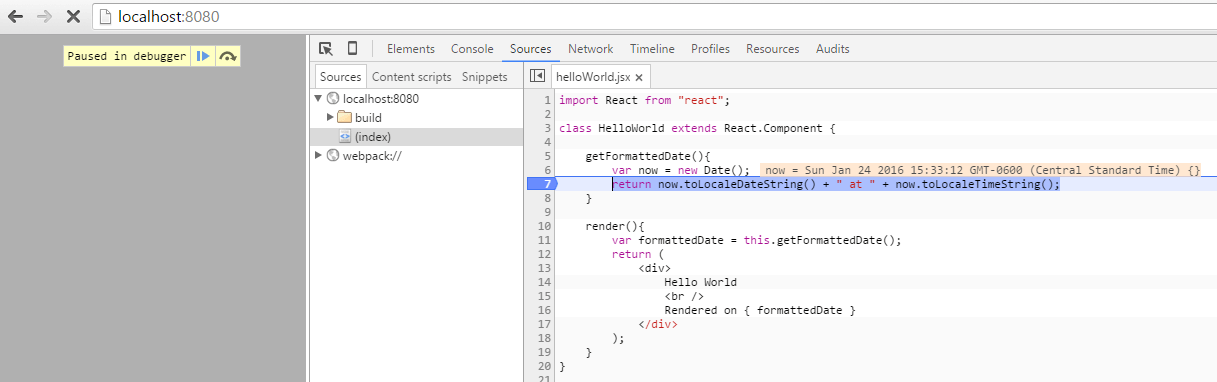Open the Timeline panel
This screenshot has height=382, width=1217.
click(x=652, y=48)
